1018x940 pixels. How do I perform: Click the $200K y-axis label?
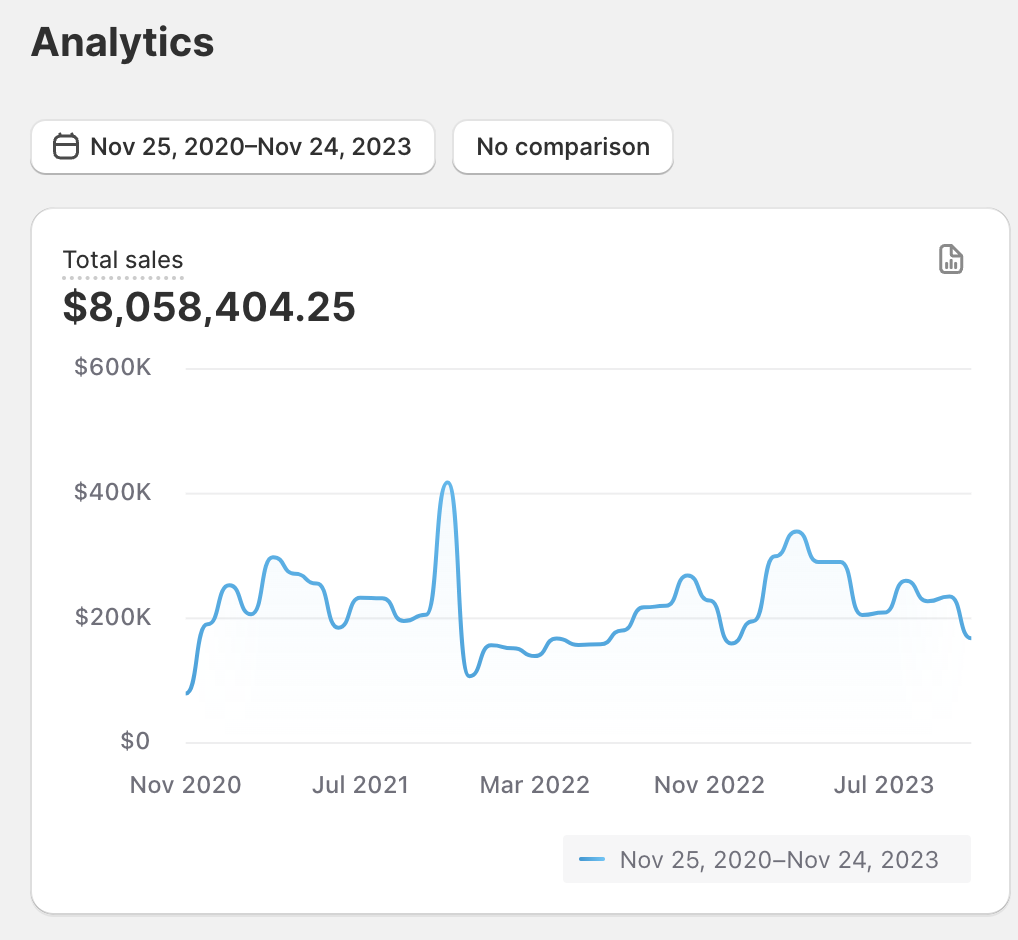point(112,618)
